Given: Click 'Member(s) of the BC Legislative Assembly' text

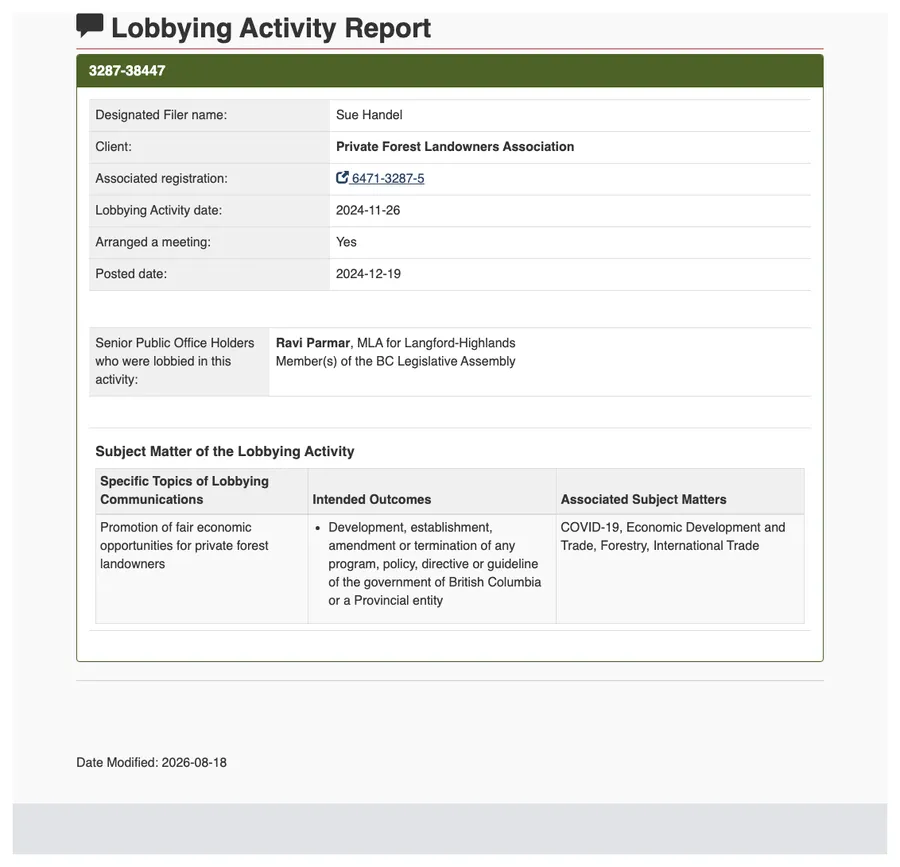Looking at the screenshot, I should (395, 361).
